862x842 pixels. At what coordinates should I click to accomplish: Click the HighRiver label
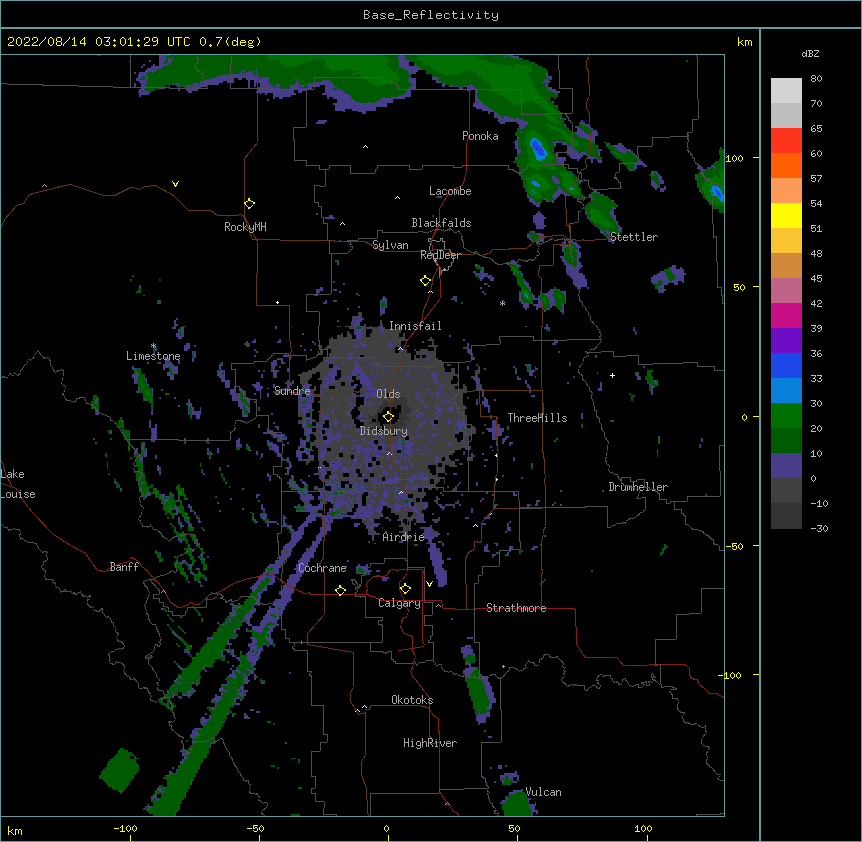coord(430,743)
